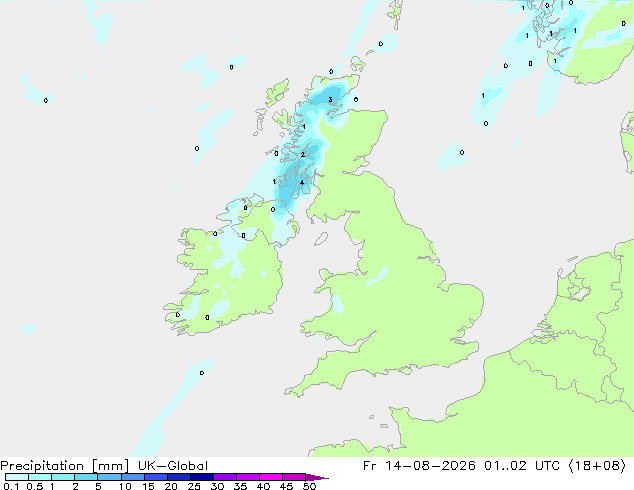
Task: Click the legend label '25'
Action: pyautogui.click(x=194, y=486)
